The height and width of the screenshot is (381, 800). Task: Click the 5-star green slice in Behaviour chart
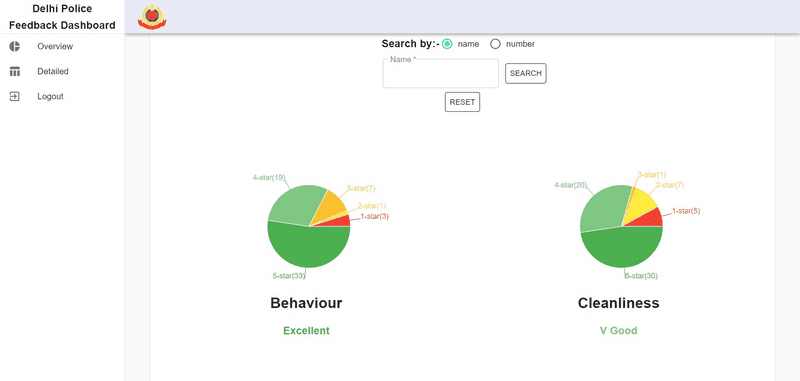pyautogui.click(x=309, y=247)
